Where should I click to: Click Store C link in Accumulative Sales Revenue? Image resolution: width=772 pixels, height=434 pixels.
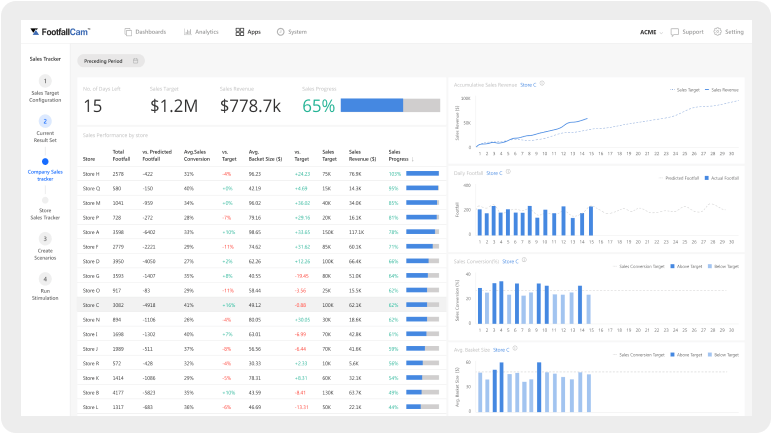coord(528,85)
